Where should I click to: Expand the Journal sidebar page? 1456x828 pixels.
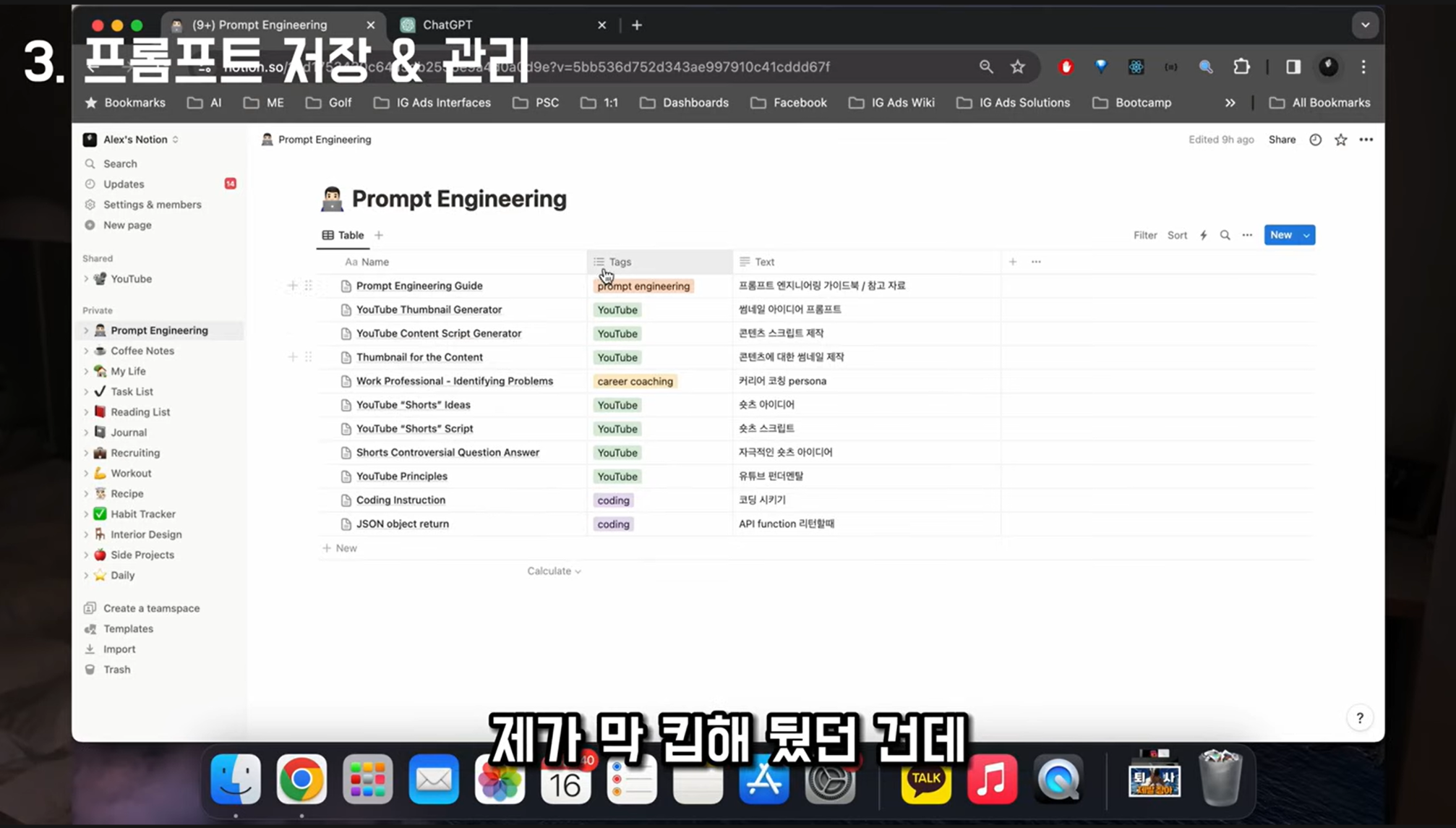click(86, 432)
